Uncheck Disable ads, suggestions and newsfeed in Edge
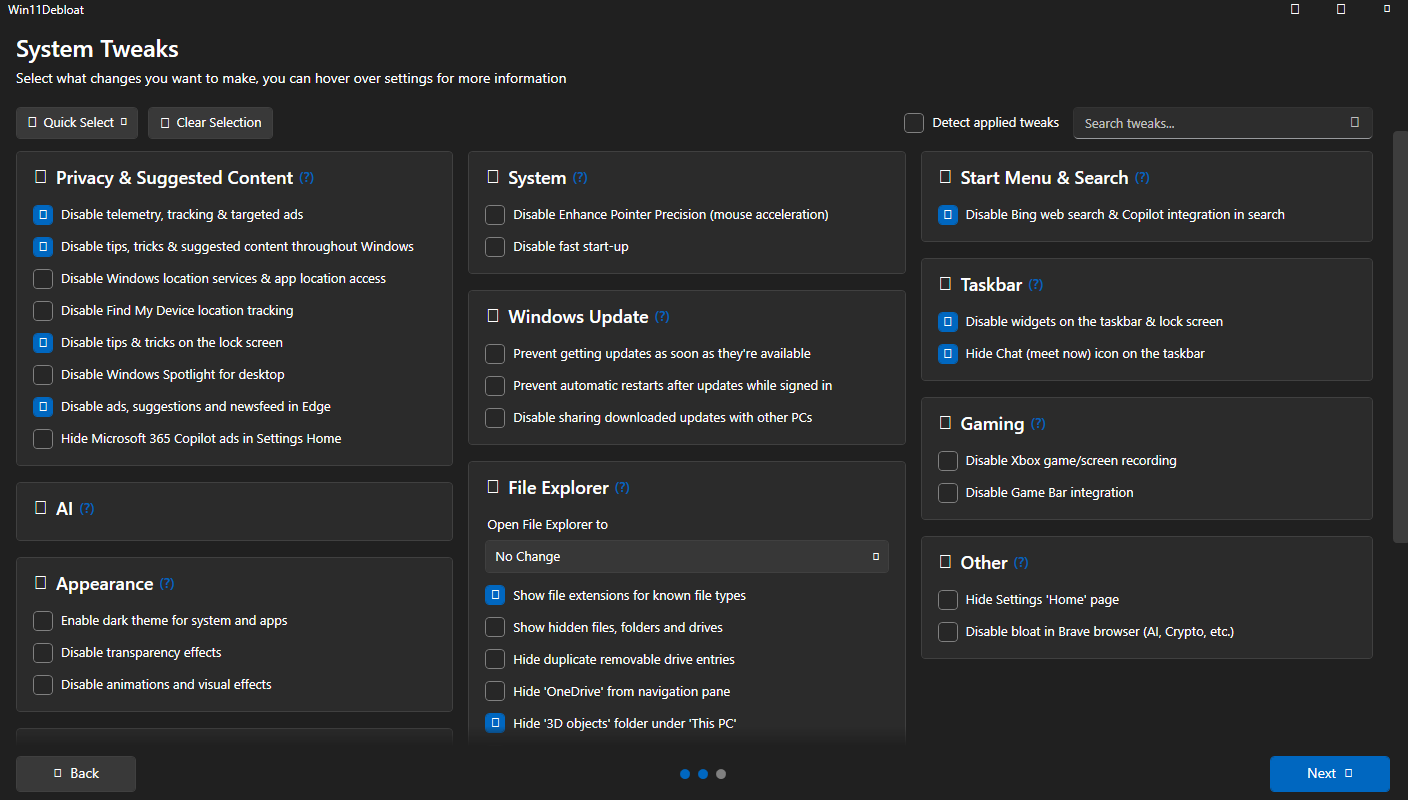This screenshot has height=800, width=1408. click(43, 407)
